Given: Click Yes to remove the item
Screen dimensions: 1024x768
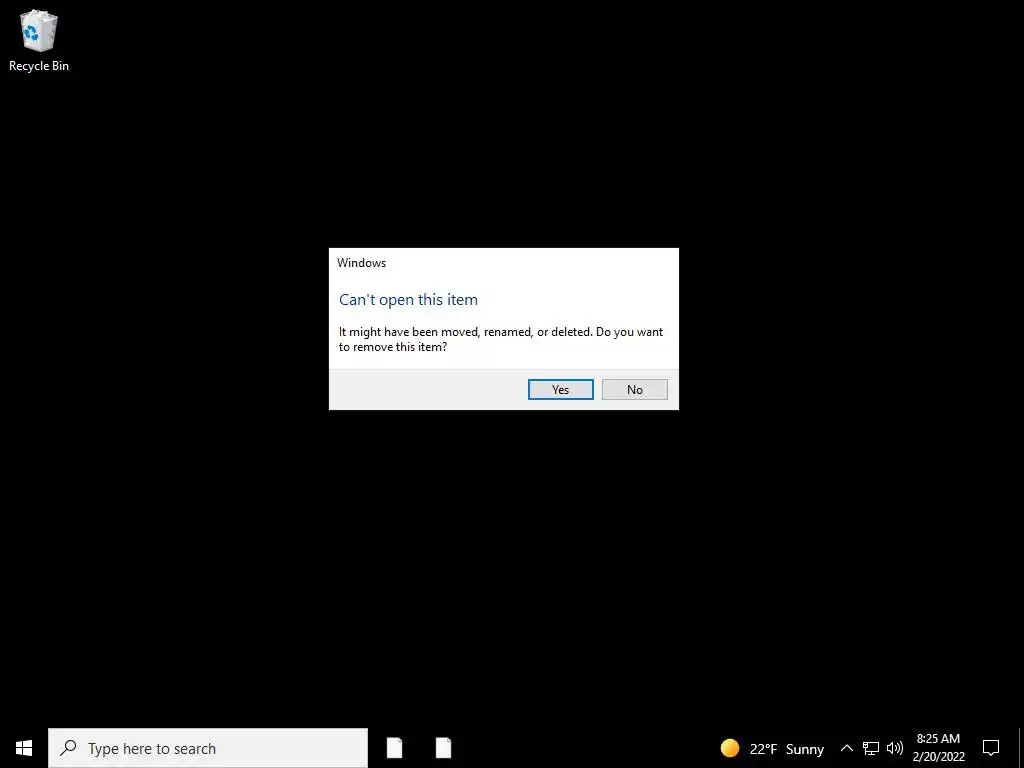Looking at the screenshot, I should click(x=560, y=389).
